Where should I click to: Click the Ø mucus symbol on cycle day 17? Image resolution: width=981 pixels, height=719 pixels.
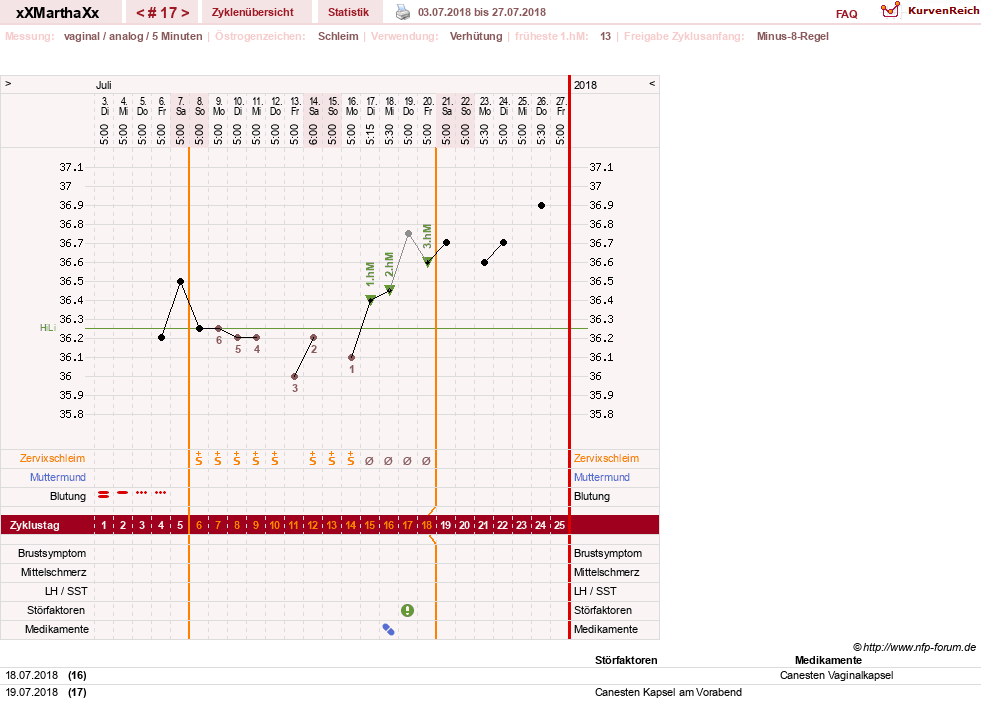[x=408, y=461]
